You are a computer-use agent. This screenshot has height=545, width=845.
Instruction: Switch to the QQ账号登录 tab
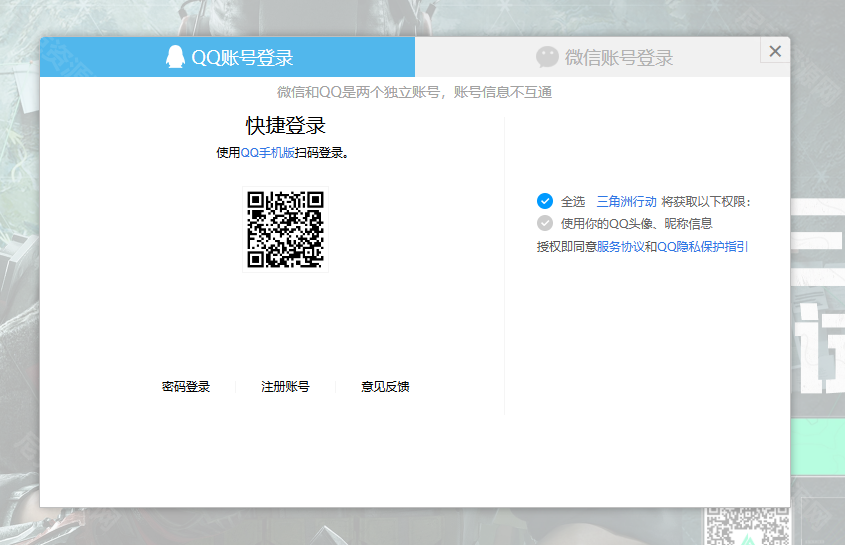(227, 57)
